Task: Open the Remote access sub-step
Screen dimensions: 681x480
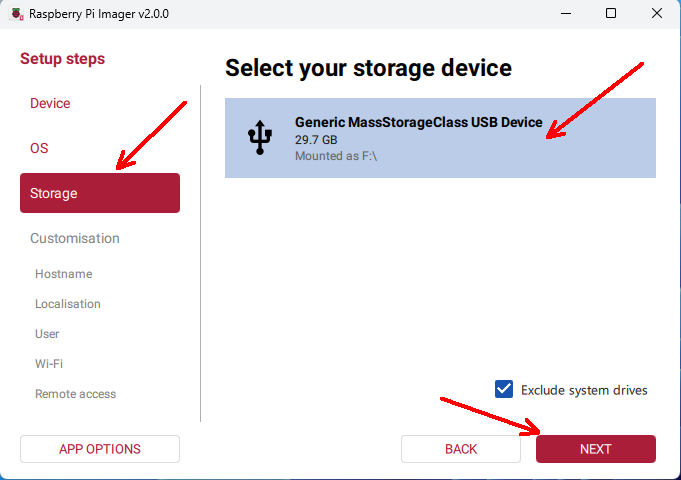Action: coord(75,394)
